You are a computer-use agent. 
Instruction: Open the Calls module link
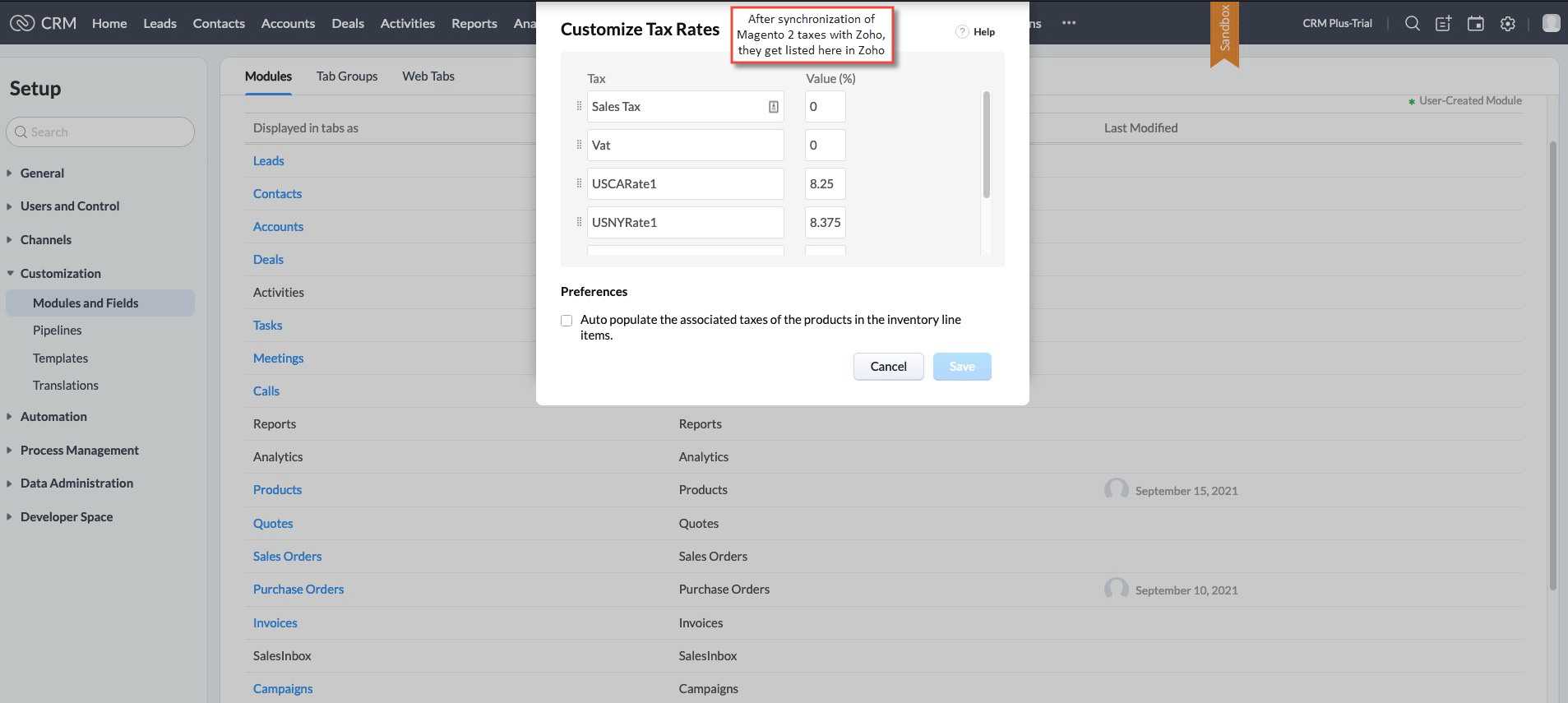(x=266, y=391)
